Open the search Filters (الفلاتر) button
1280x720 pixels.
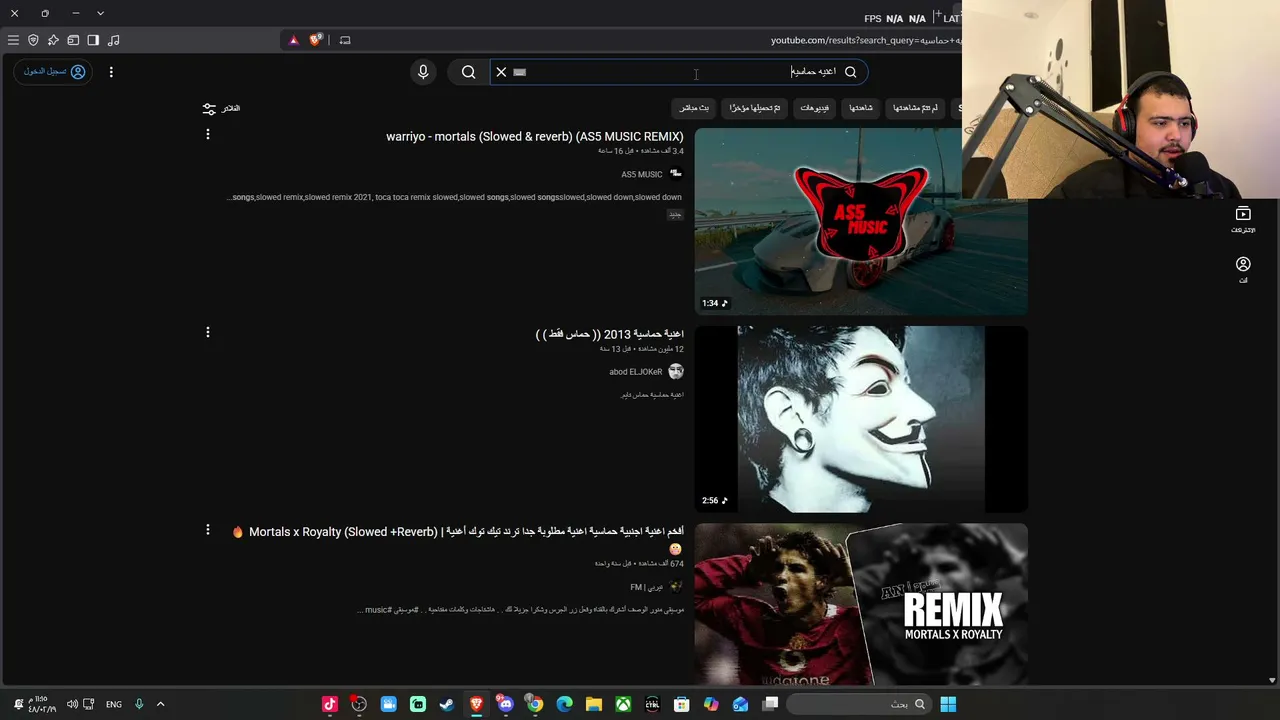(221, 108)
